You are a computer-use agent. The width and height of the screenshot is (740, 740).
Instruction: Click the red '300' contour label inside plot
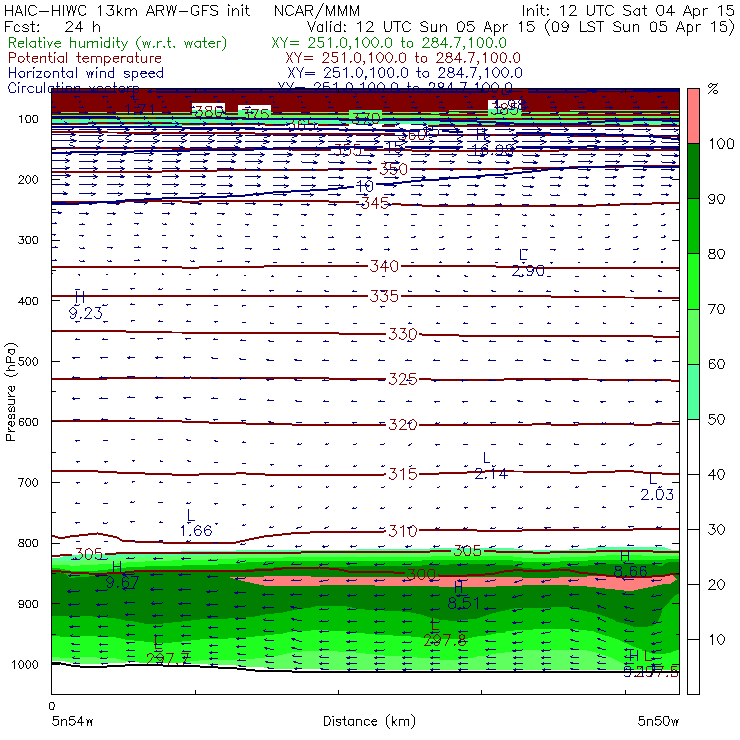coord(421,574)
